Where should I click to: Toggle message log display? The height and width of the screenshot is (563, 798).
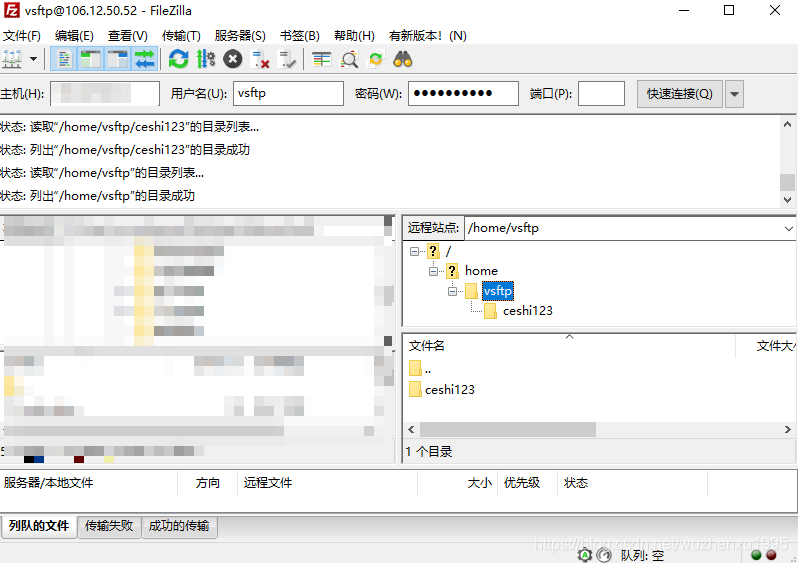[64, 59]
